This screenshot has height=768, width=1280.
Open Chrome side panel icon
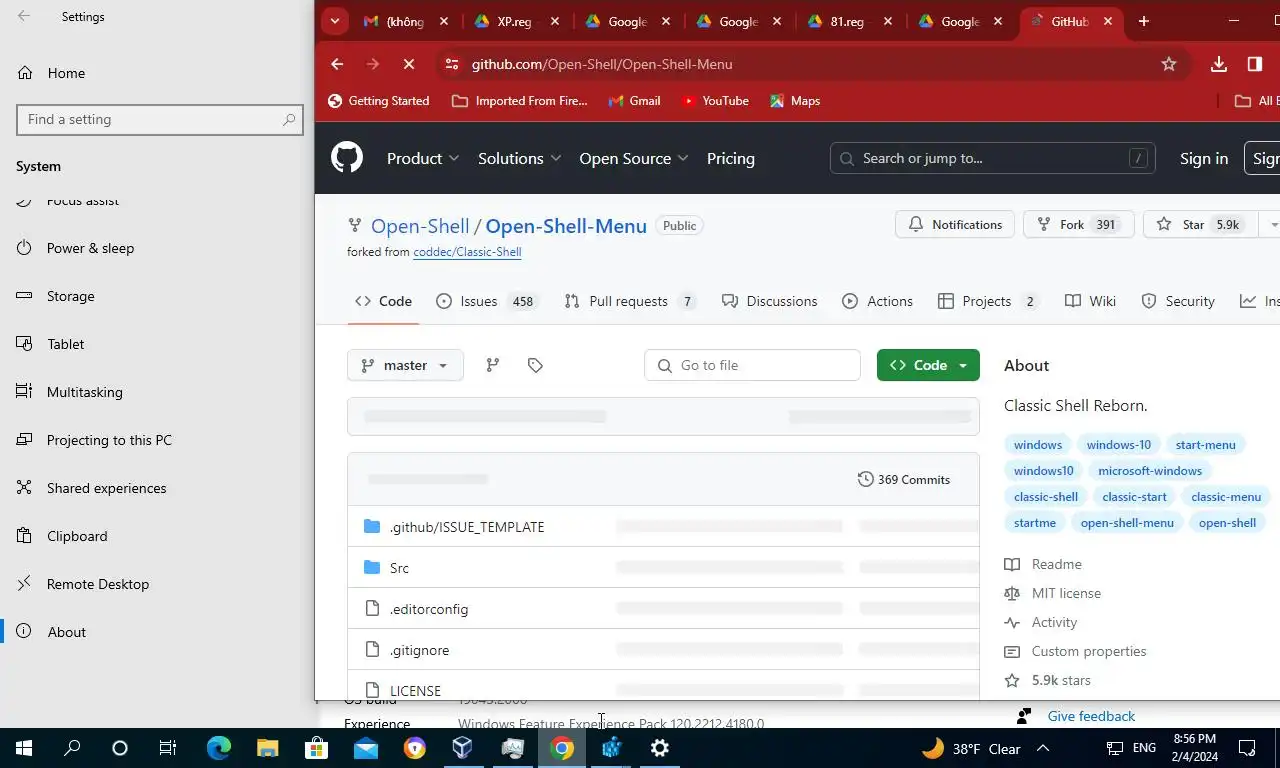(x=1255, y=64)
